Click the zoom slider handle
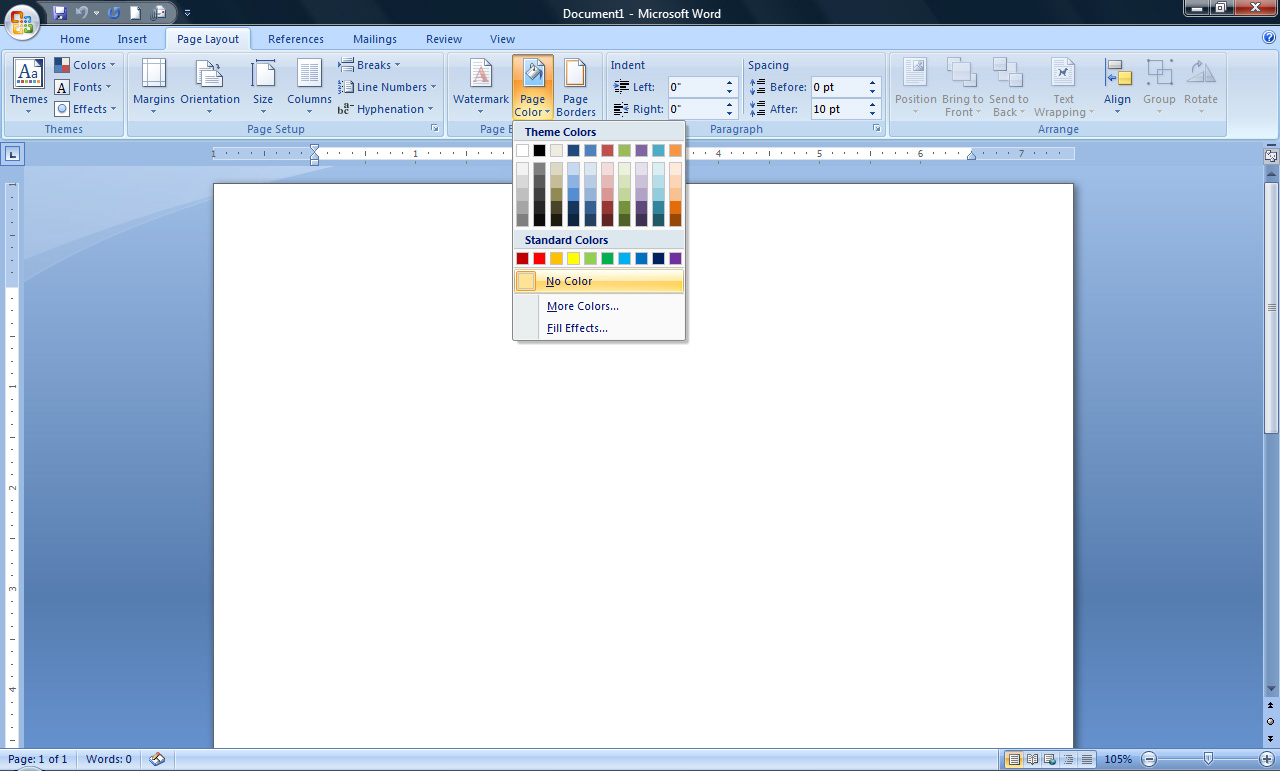 [x=1209, y=759]
